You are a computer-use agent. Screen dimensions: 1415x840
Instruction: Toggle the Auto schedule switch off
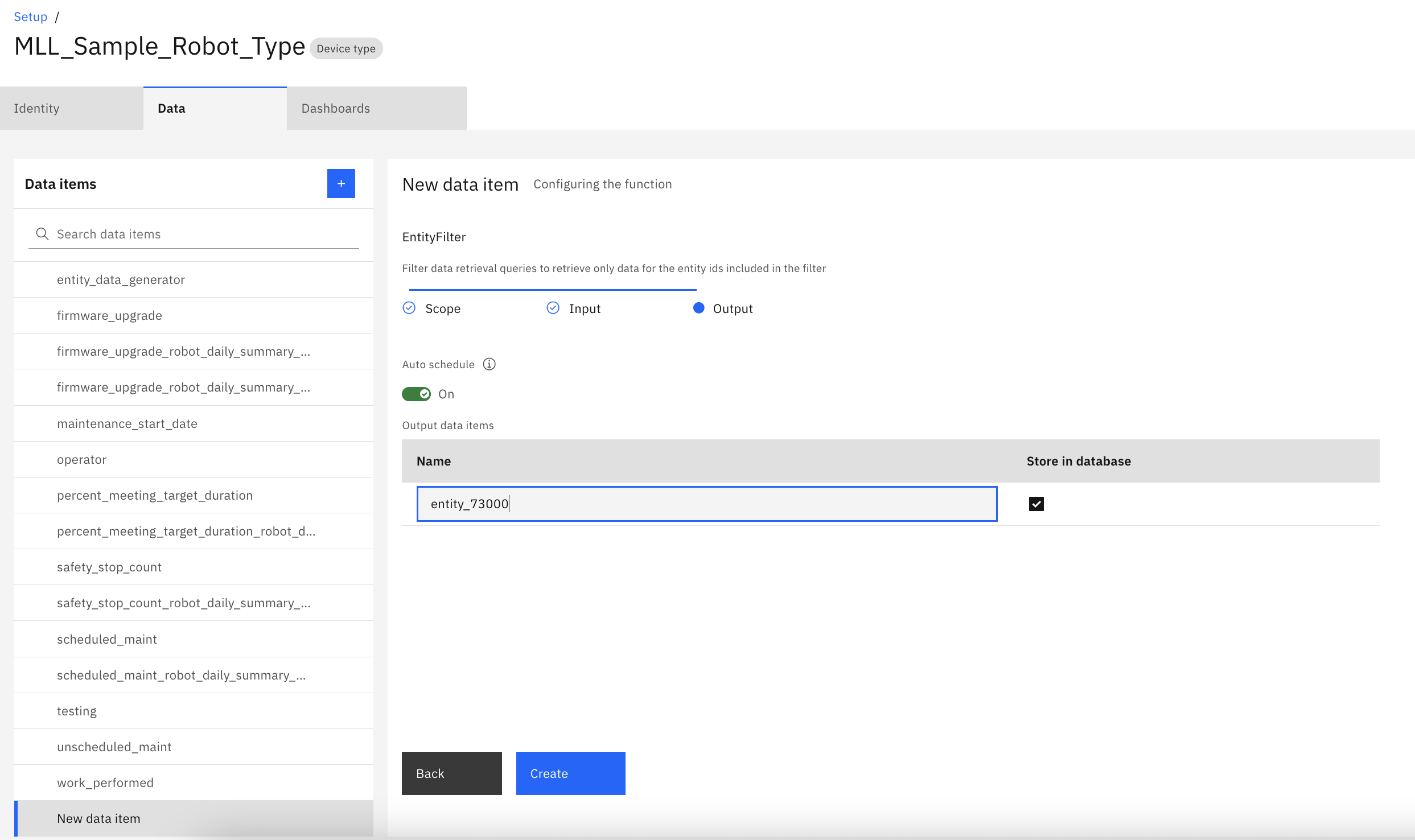417,394
